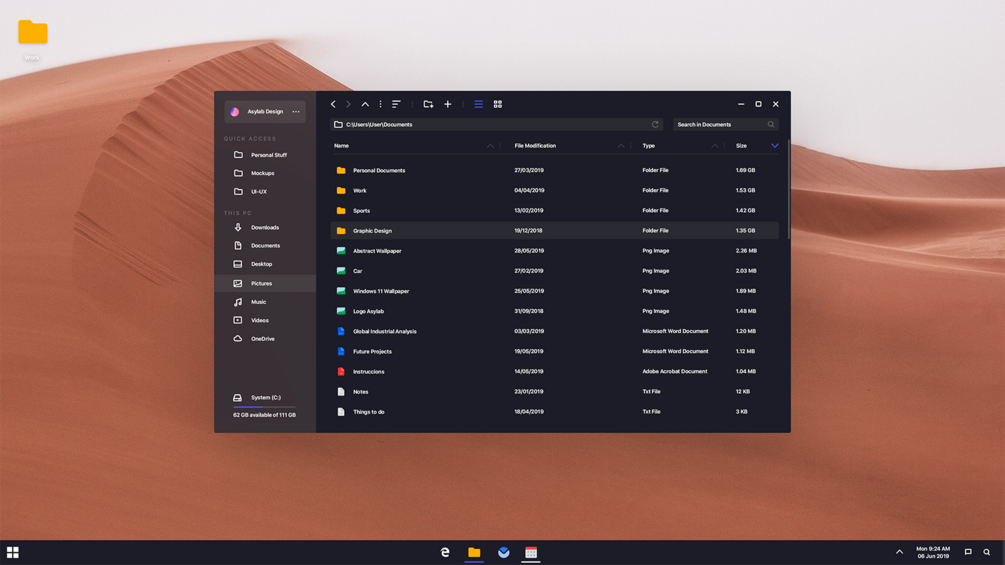Screen dimensions: 1005x565
Task: Open the Work folder on desktop
Action: pyautogui.click(x=32, y=40)
